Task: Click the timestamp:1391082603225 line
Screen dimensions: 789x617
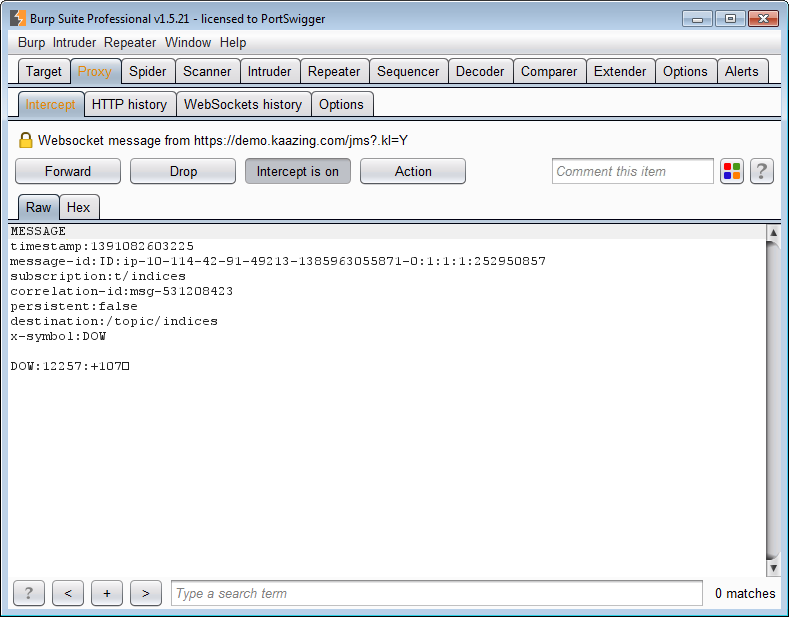Action: click(x=102, y=247)
